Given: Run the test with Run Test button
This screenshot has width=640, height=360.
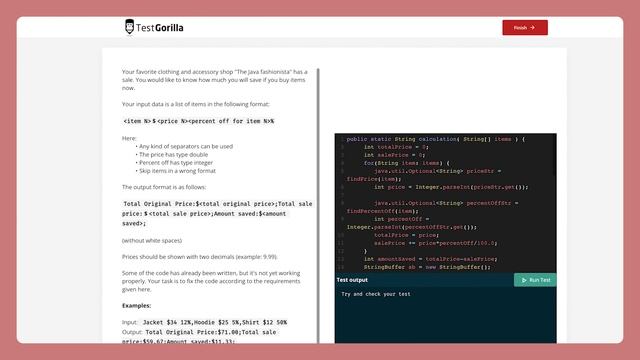Looking at the screenshot, I should [535, 280].
